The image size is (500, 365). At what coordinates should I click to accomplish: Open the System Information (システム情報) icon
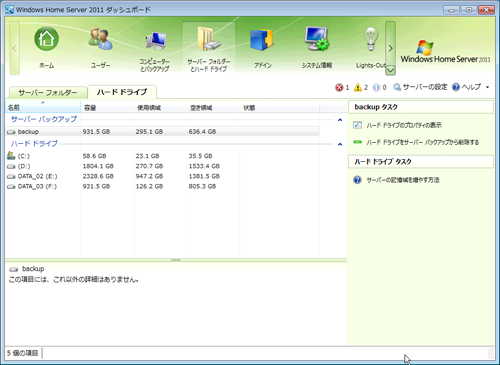coord(316,39)
